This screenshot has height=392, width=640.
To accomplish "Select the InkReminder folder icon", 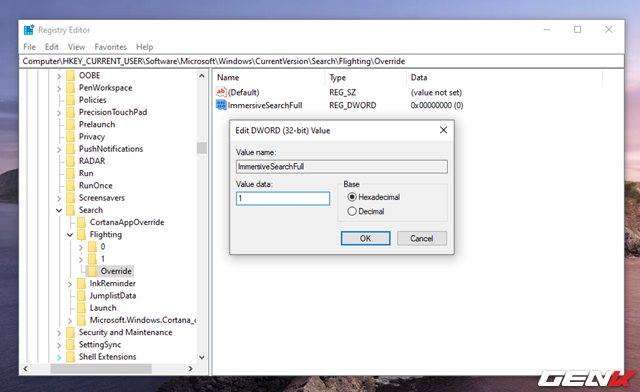I will (82, 283).
